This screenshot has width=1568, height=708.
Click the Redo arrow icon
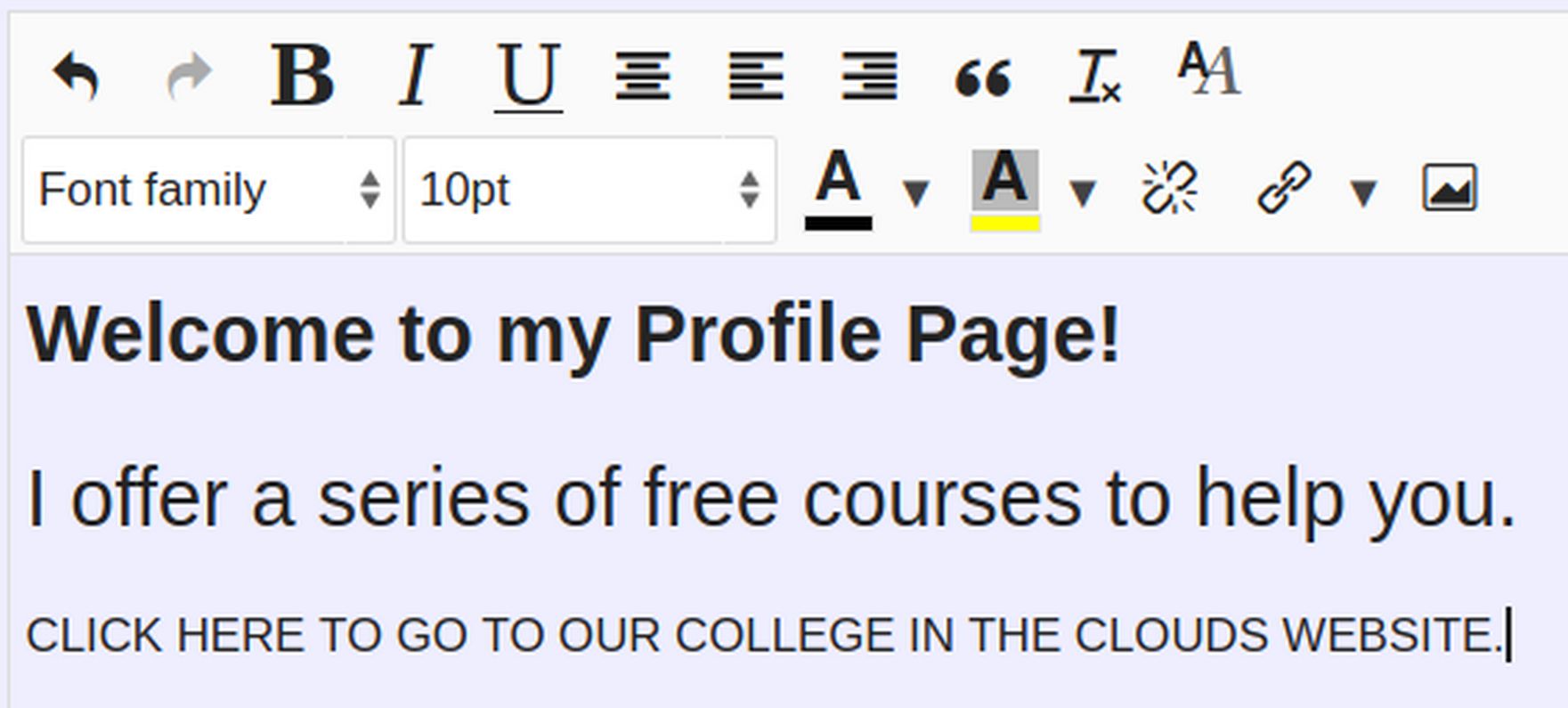click(x=190, y=76)
